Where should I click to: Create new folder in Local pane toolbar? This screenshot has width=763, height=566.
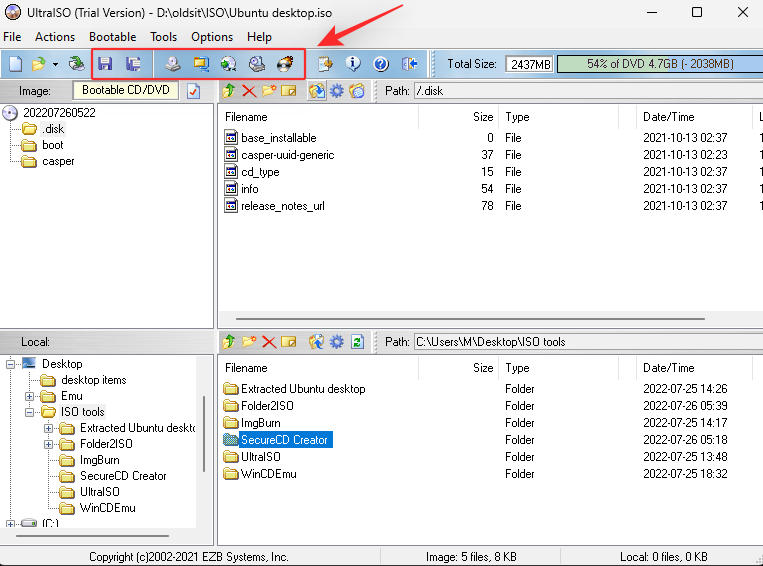(x=249, y=342)
